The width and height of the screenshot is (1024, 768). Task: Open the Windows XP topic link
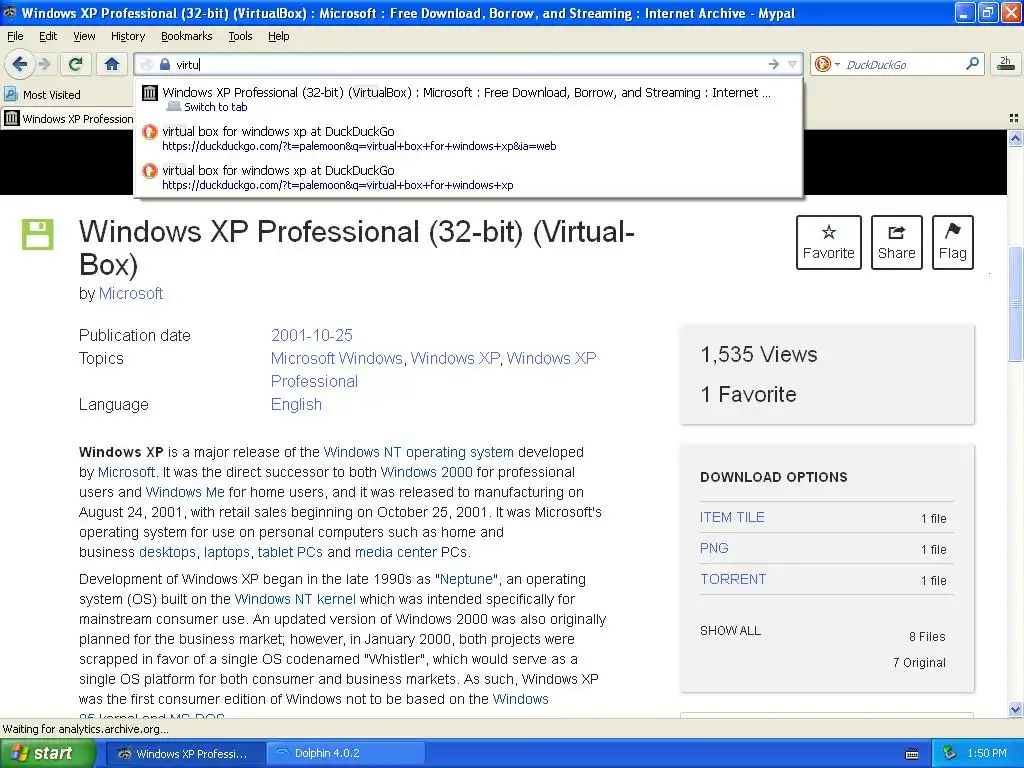(455, 358)
